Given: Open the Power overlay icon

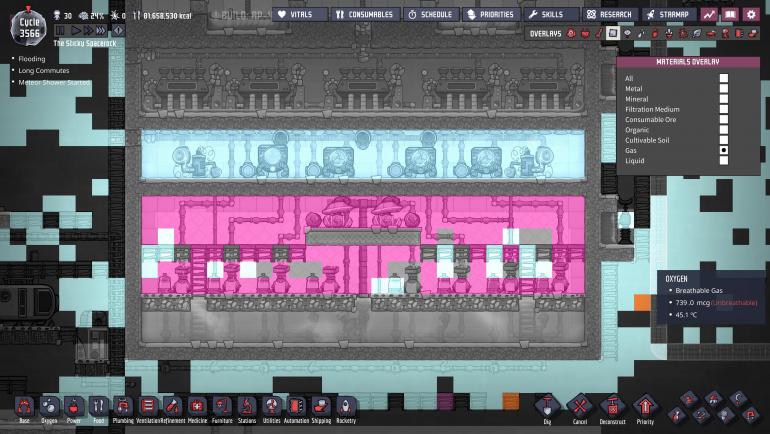Looking at the screenshot, I should (585, 33).
